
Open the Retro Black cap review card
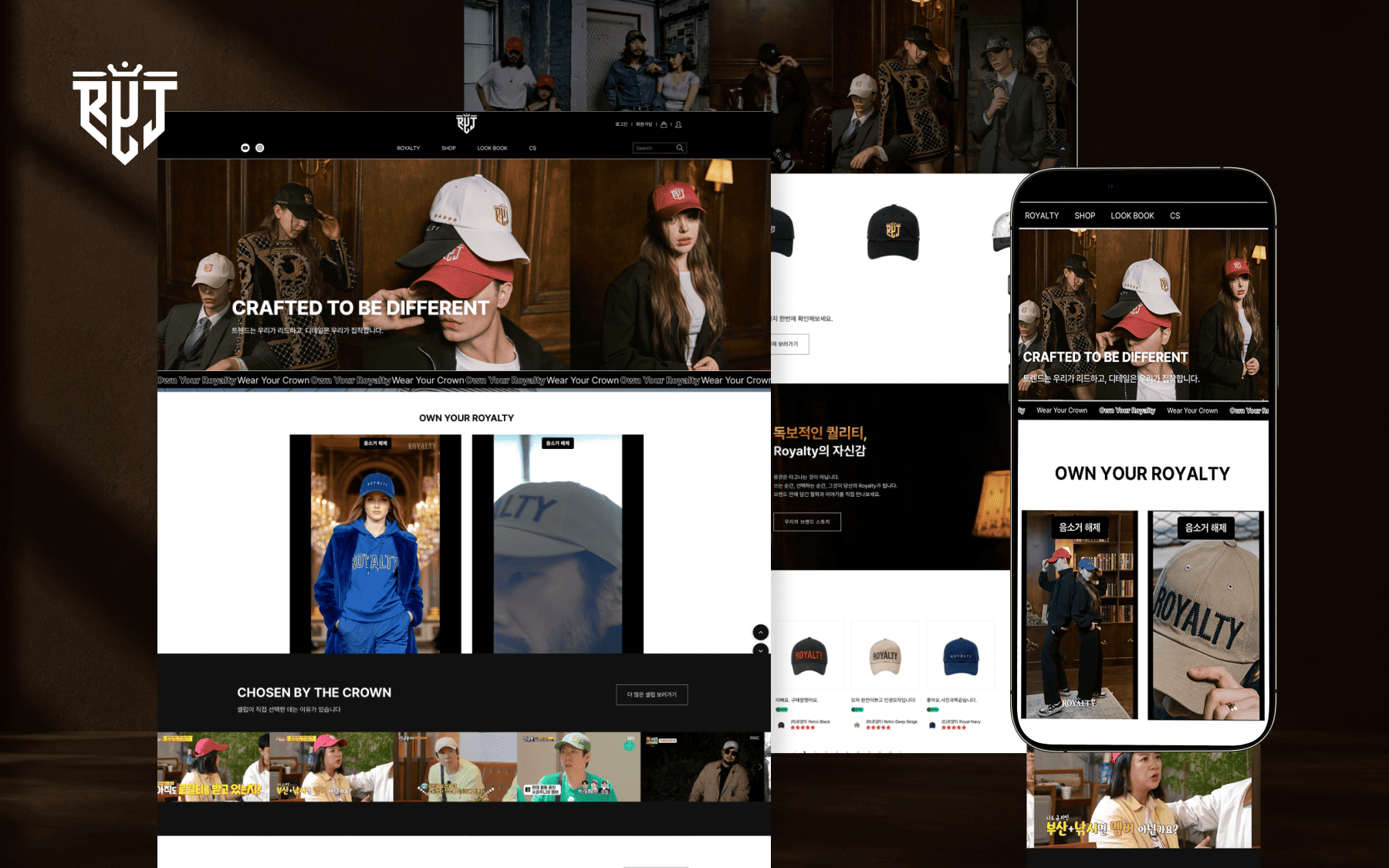(x=809, y=675)
